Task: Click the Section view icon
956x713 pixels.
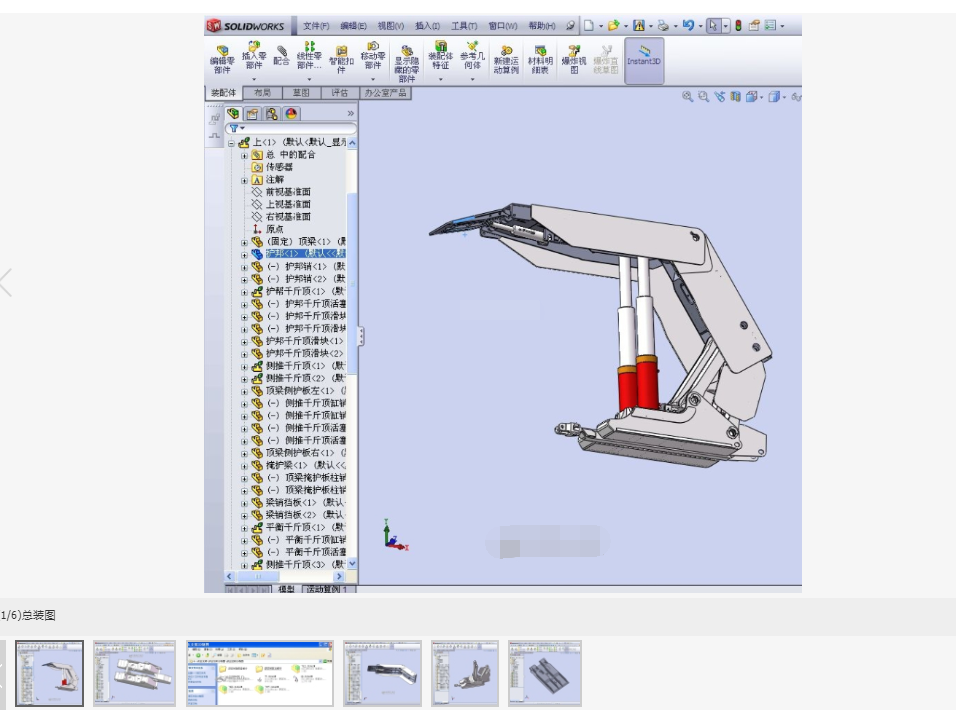Action: [735, 96]
